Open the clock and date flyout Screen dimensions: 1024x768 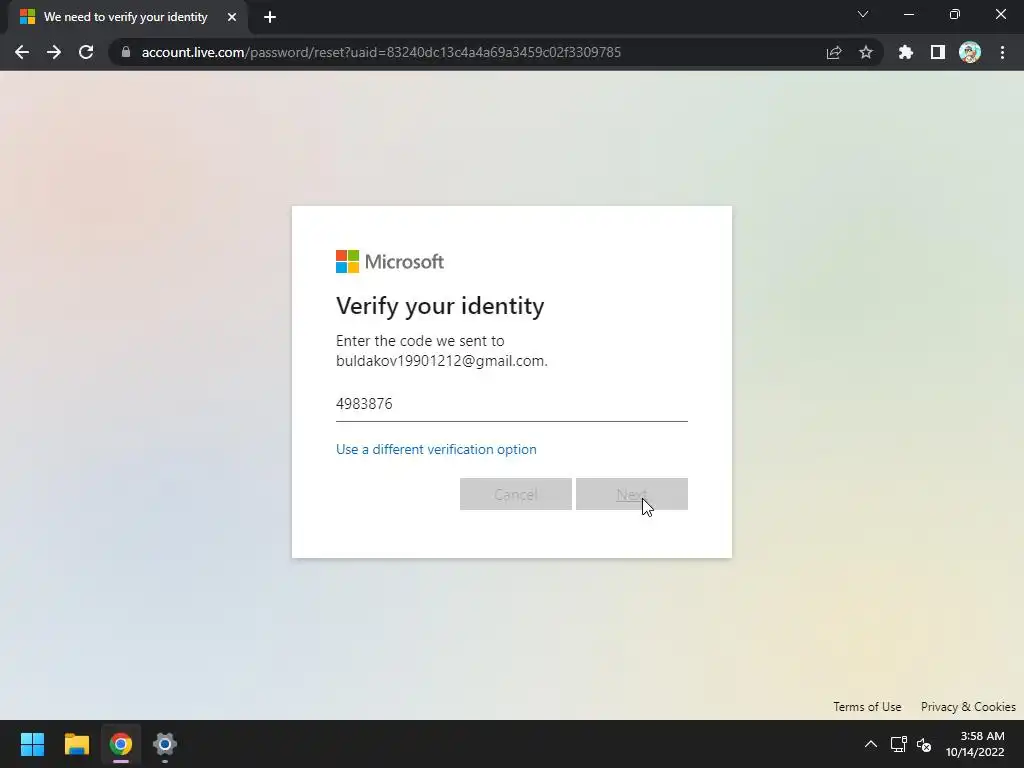tap(975, 744)
